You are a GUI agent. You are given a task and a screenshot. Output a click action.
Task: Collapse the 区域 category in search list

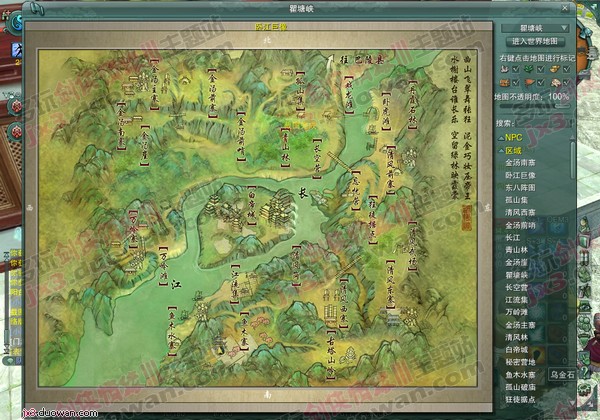514,148
